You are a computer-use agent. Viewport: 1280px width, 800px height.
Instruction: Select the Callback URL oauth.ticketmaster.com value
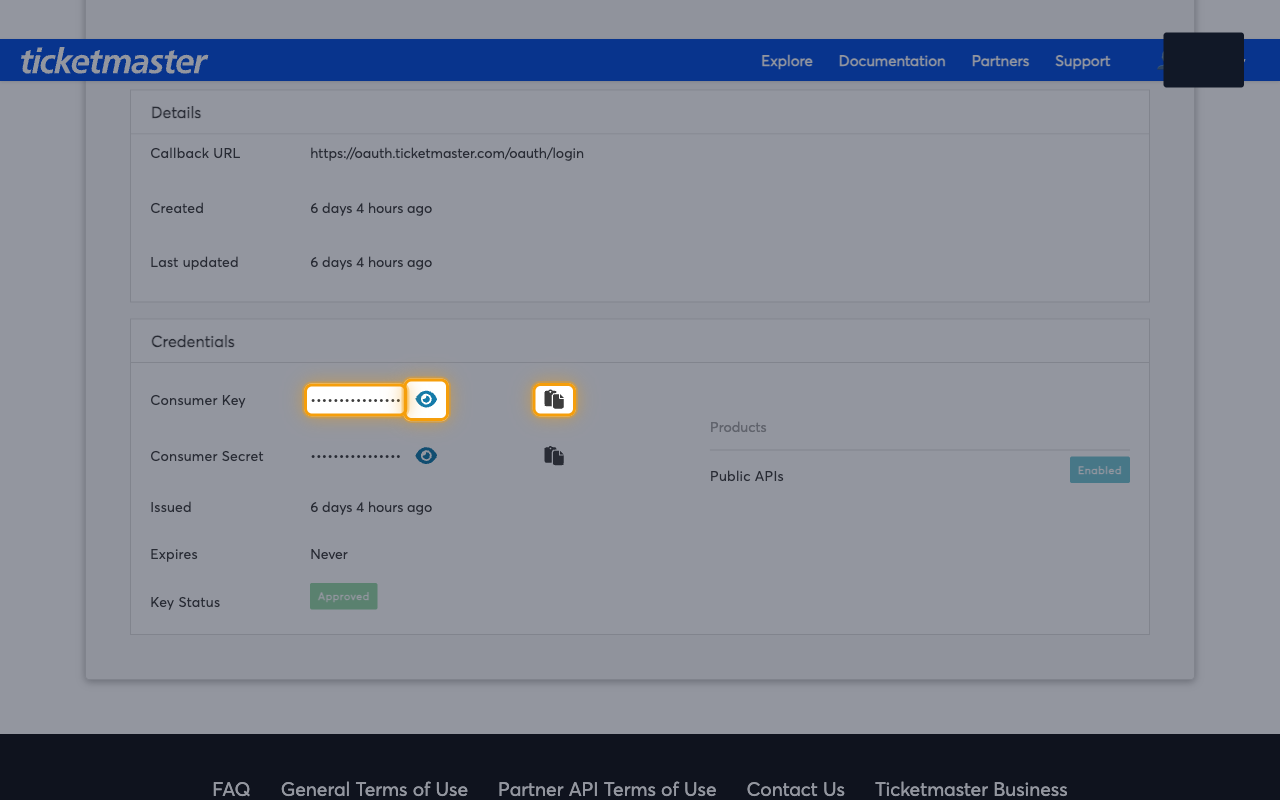(x=447, y=153)
